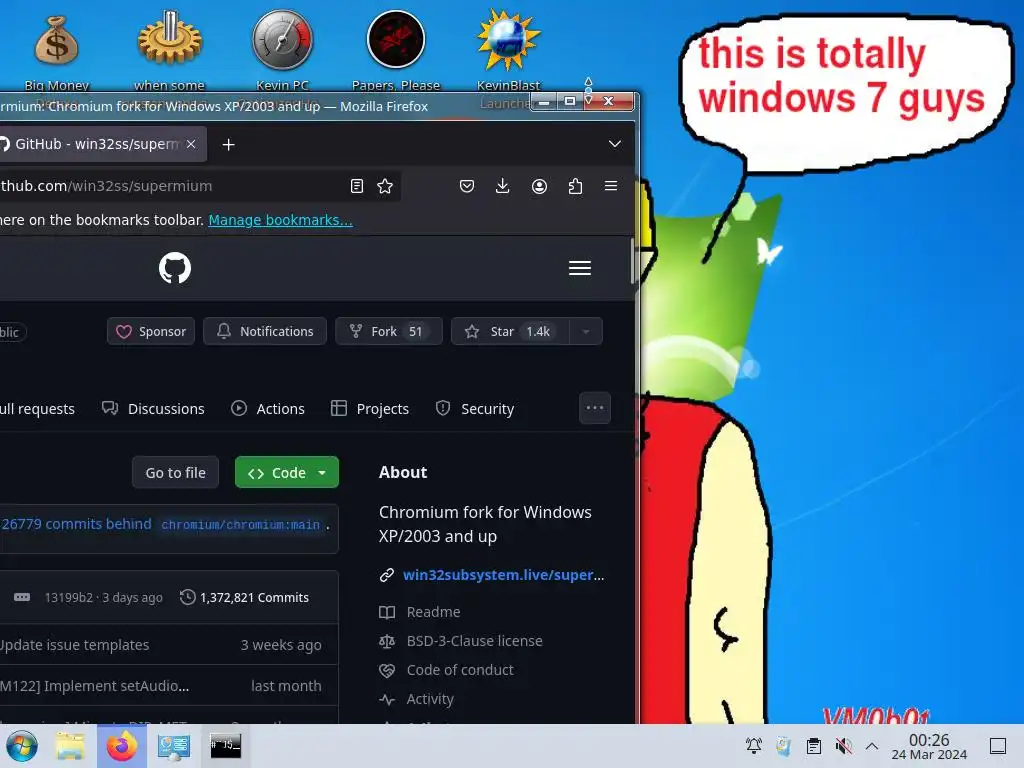Click the Go to file button
Viewport: 1024px width, 768px height.
(x=175, y=472)
